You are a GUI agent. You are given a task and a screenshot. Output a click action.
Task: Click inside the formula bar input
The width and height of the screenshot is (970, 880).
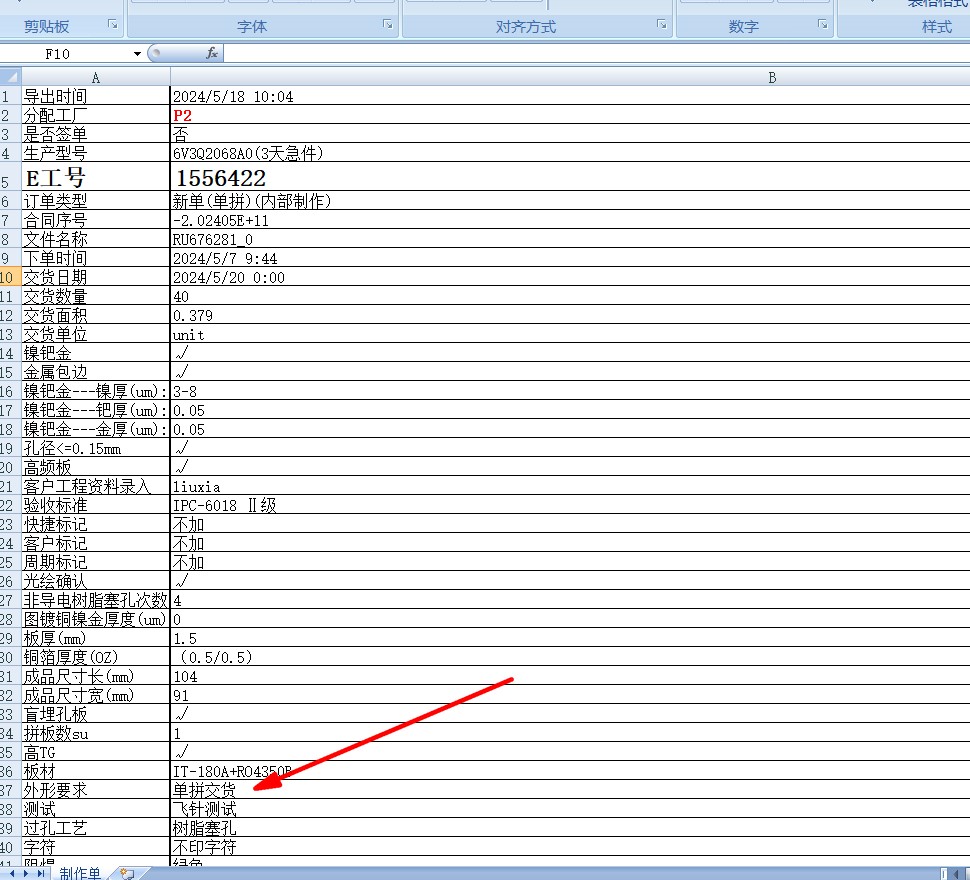596,54
